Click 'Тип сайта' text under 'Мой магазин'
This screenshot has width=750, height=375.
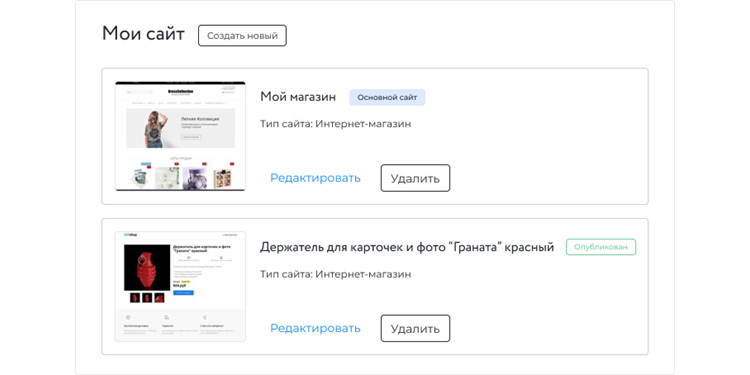coord(335,124)
